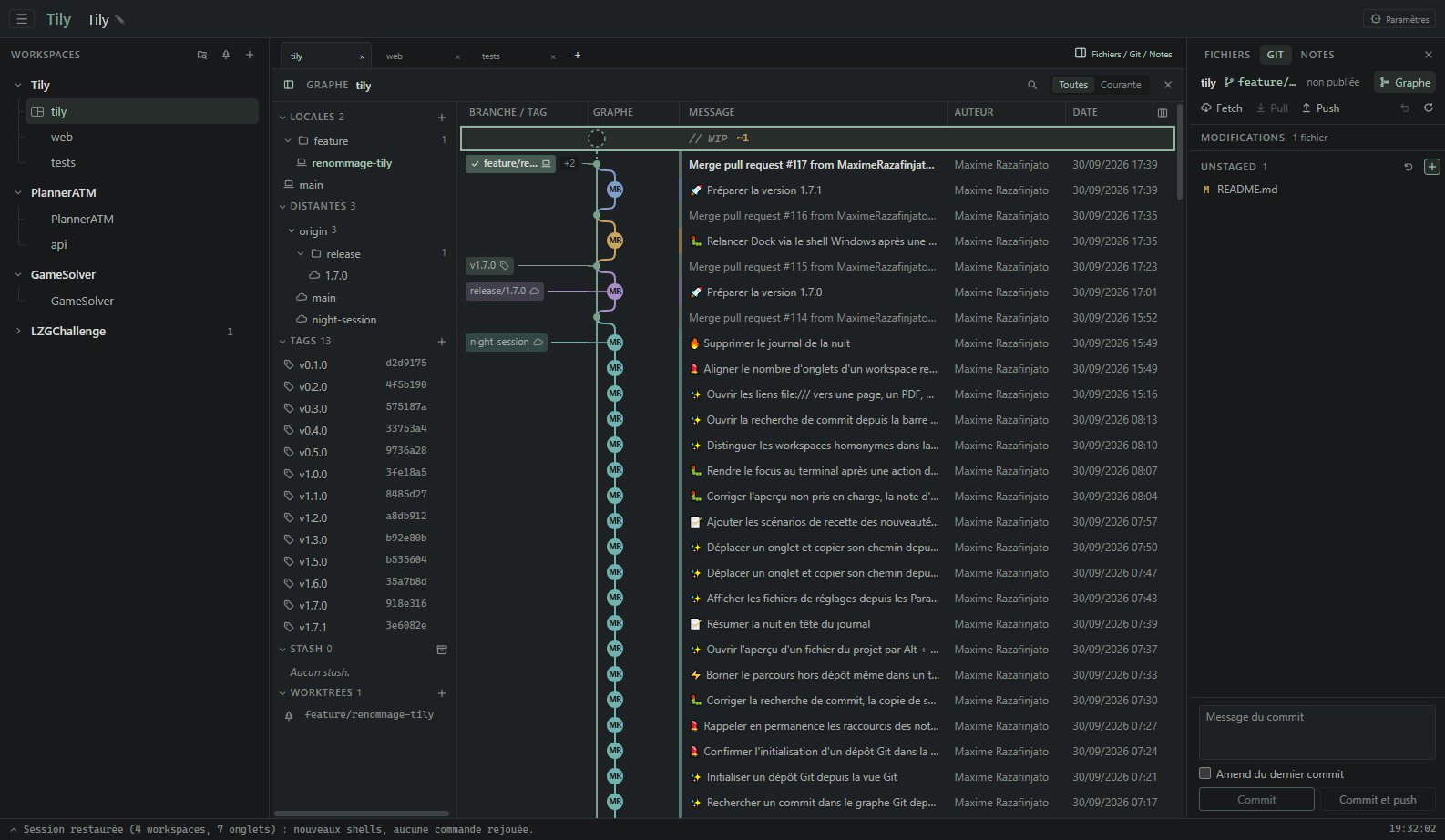This screenshot has height=840, width=1445.
Task: Add a new workspace with plus icon
Action: [x=250, y=55]
